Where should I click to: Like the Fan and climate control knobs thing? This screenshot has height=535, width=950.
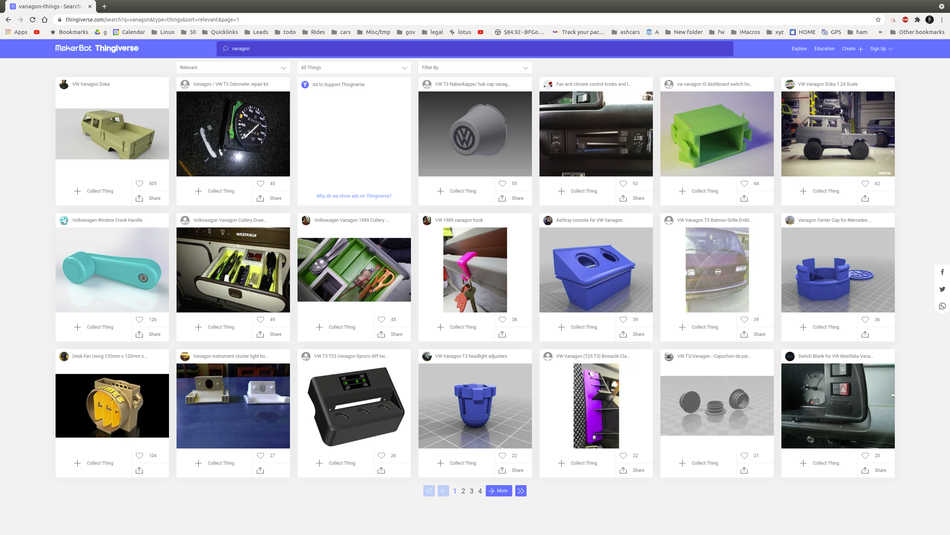point(623,184)
